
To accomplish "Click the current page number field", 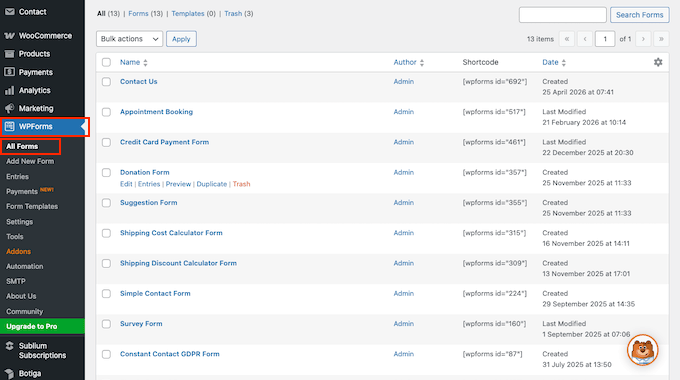I will 605,39.
